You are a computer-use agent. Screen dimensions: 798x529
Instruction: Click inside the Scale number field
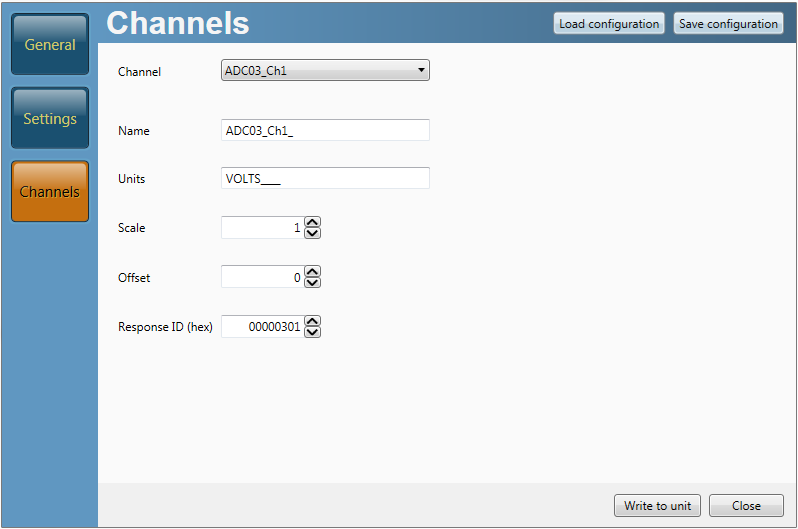tap(261, 228)
